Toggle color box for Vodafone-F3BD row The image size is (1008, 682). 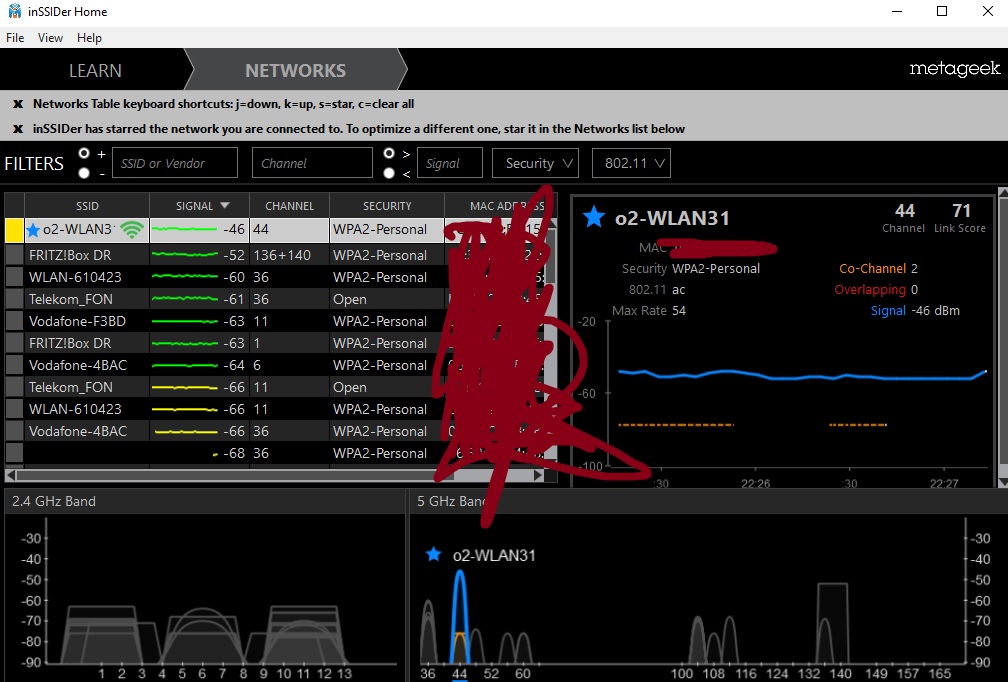[14, 321]
